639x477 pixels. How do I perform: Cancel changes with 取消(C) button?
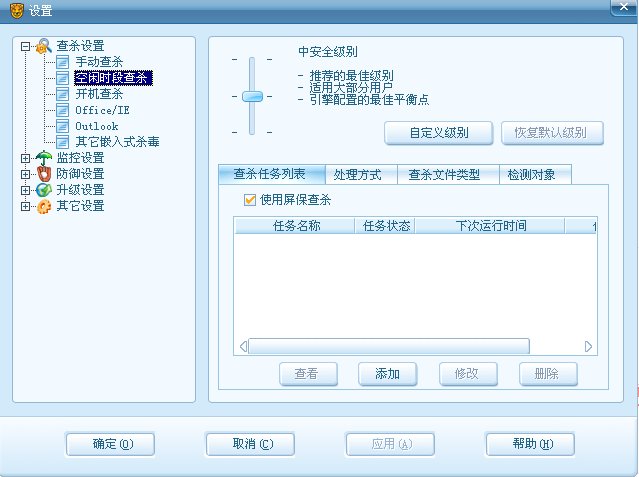(x=250, y=444)
